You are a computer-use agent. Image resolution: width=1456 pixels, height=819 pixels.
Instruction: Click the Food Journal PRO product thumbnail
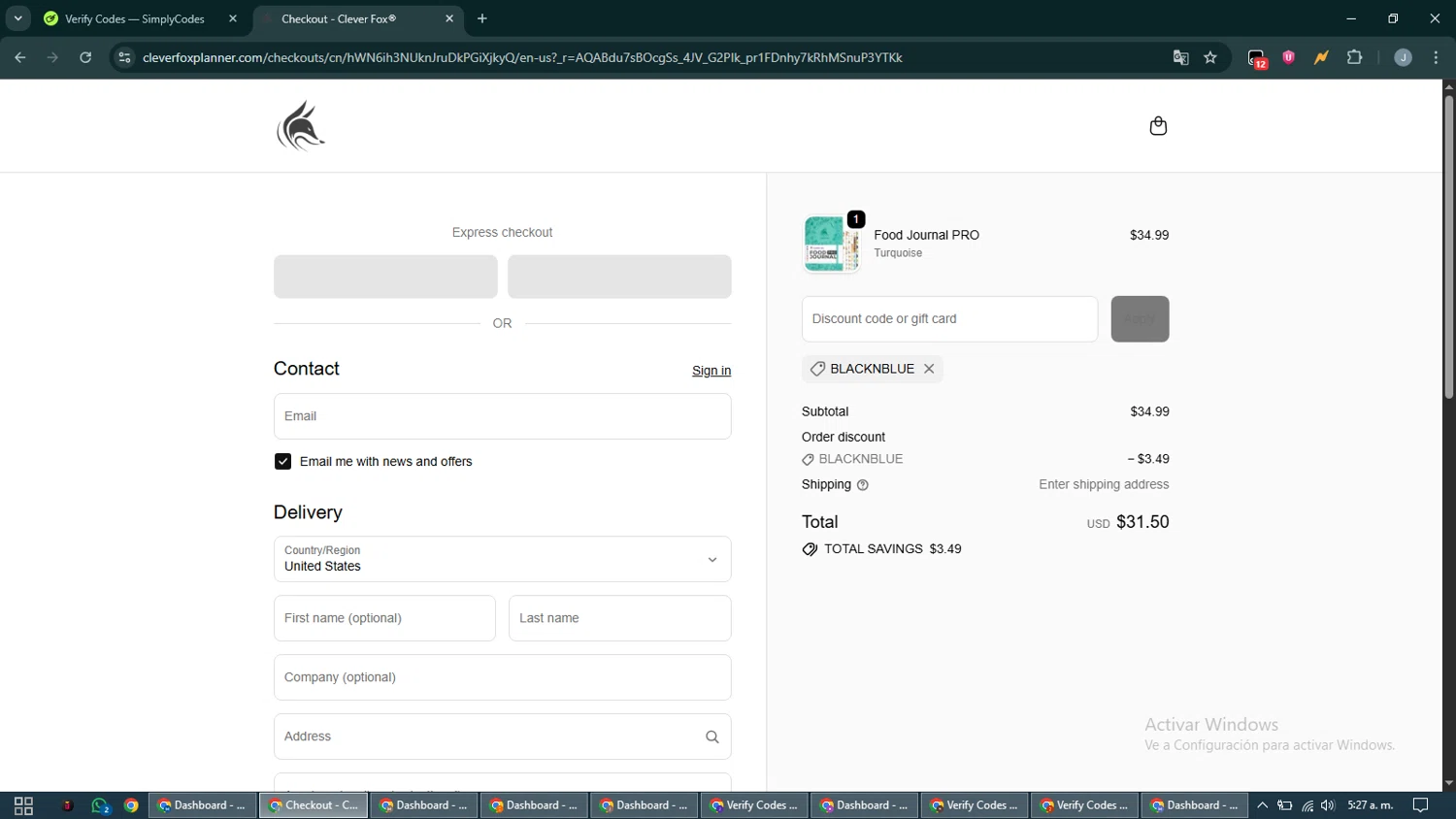(x=831, y=244)
